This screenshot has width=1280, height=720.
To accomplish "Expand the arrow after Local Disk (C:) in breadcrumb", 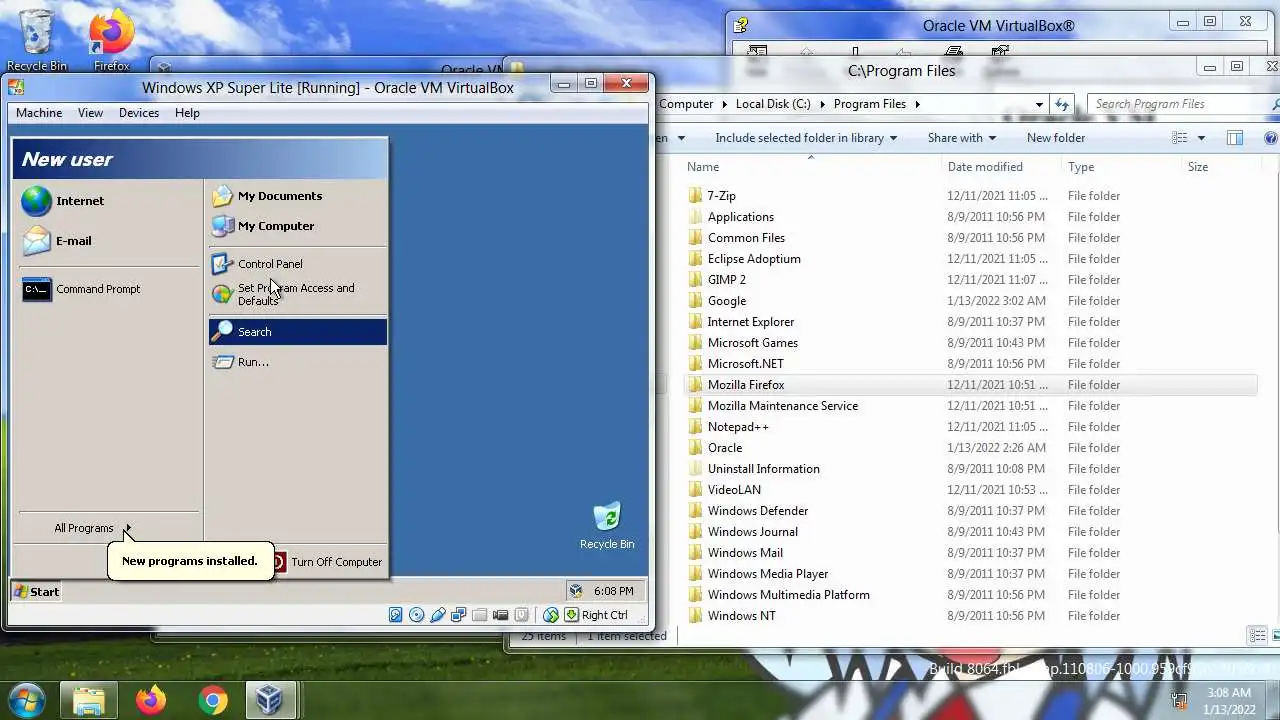I will (x=822, y=104).
